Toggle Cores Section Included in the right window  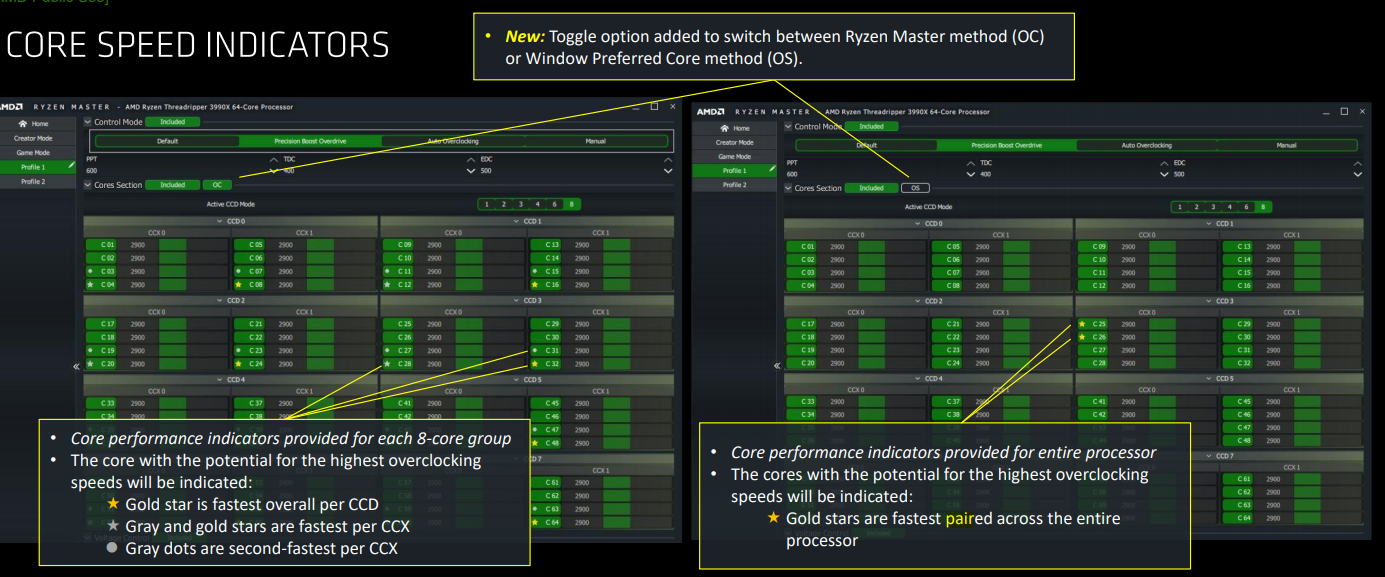(871, 188)
